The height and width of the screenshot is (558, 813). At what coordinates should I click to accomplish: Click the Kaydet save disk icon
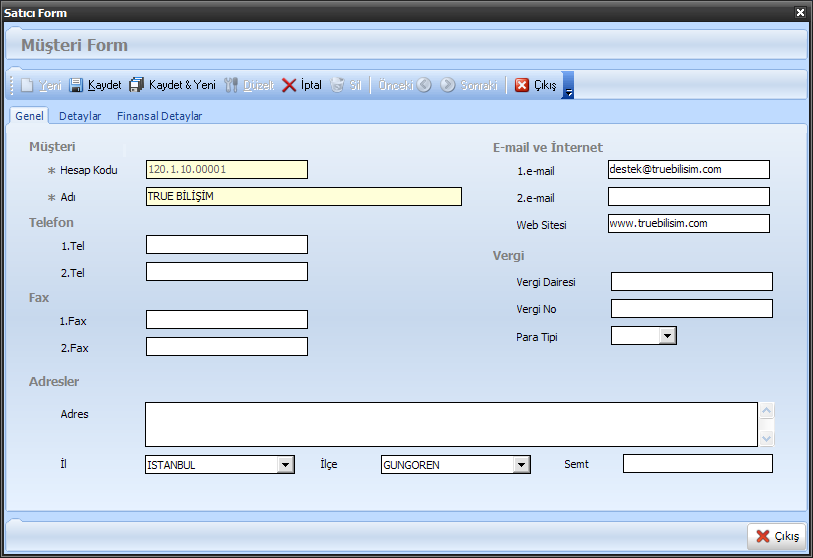point(76,86)
